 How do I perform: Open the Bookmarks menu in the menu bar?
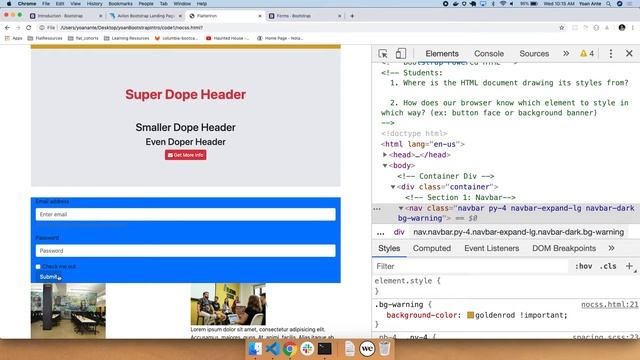[120, 4]
